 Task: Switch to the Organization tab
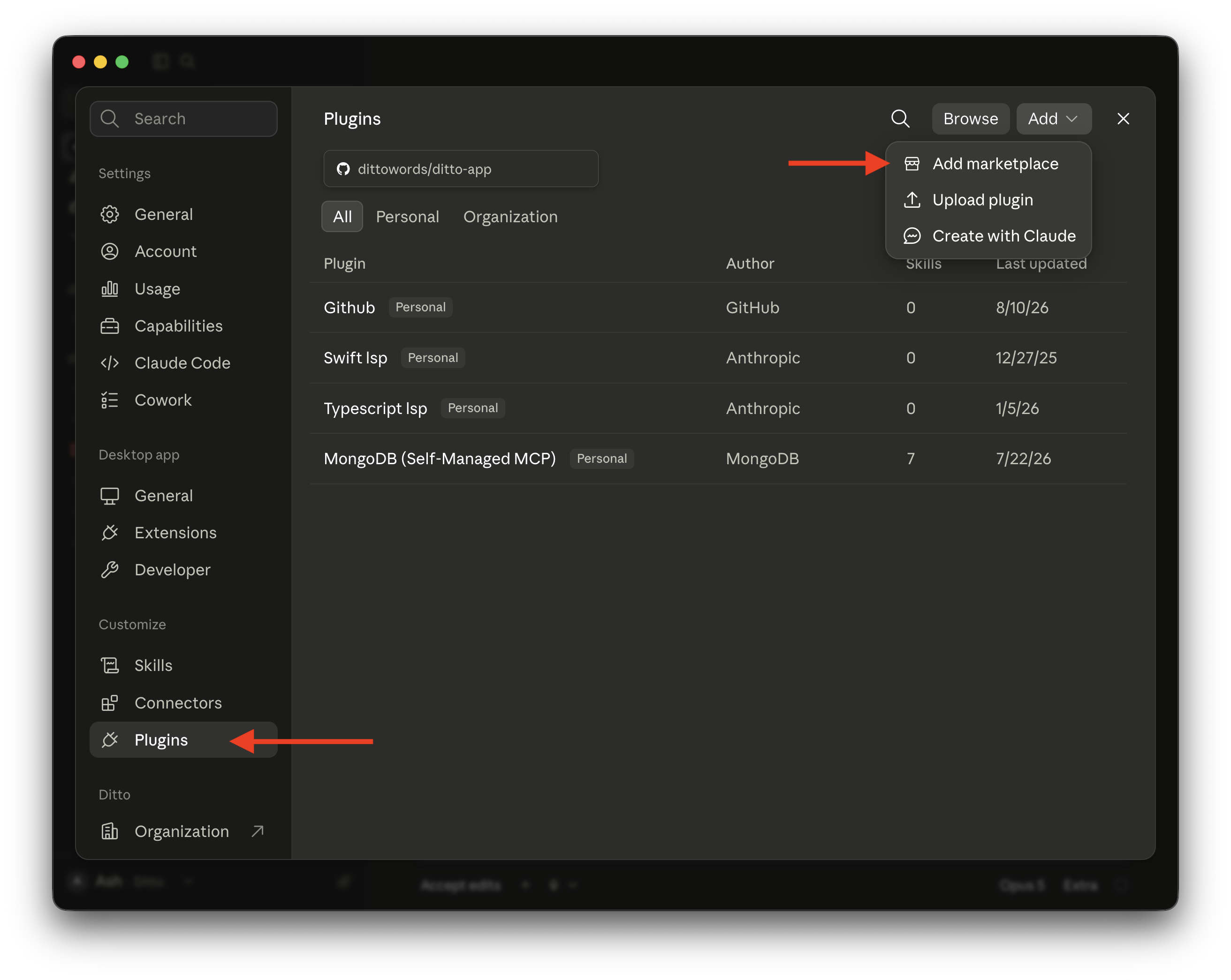click(510, 217)
